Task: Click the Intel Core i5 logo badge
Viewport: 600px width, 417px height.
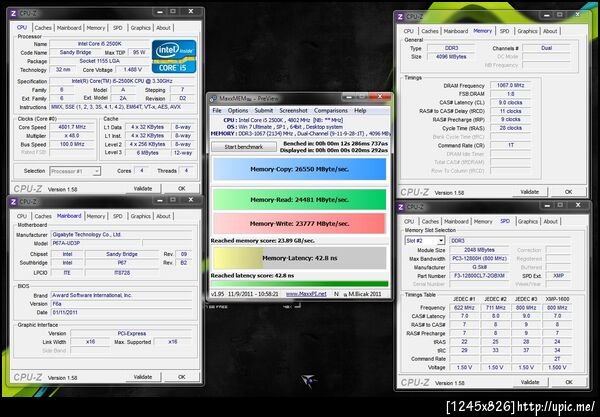Action: 174,57
